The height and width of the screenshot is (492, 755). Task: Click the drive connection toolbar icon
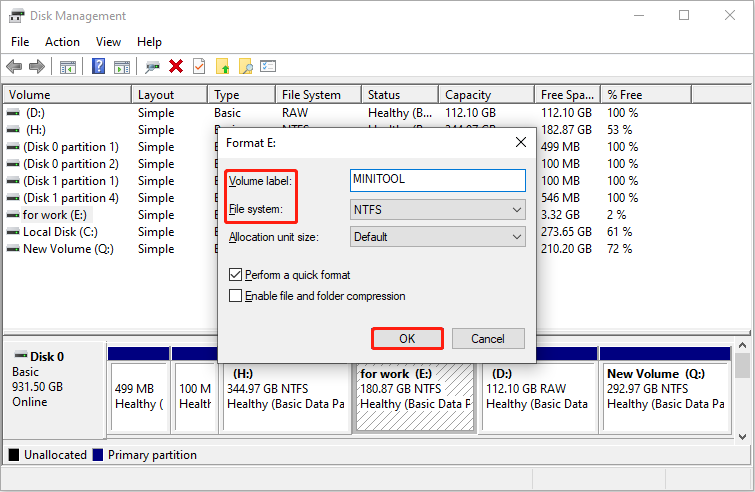click(x=152, y=67)
